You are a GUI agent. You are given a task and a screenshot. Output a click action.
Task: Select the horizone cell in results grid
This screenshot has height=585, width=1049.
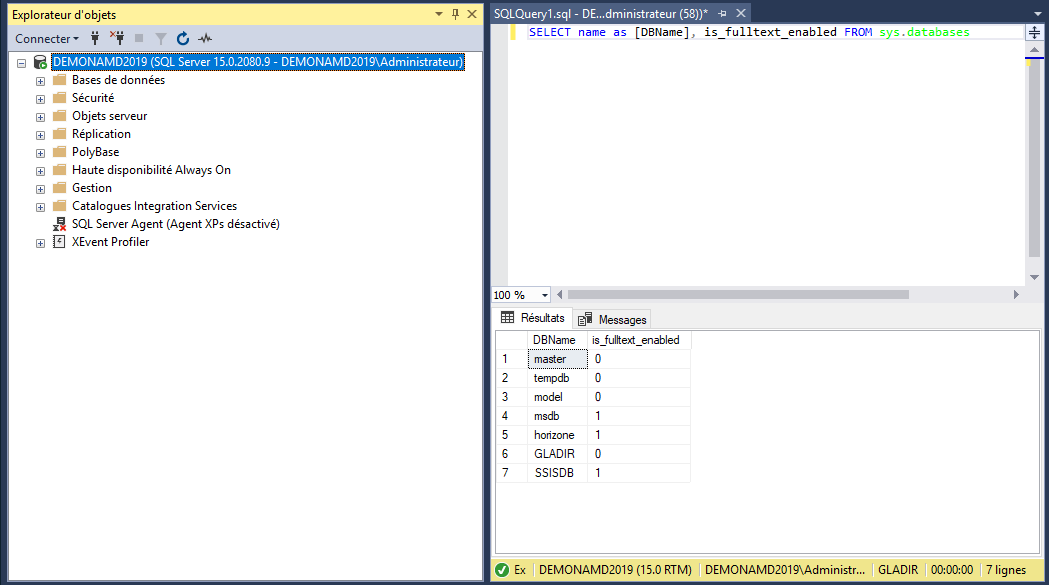[554, 435]
